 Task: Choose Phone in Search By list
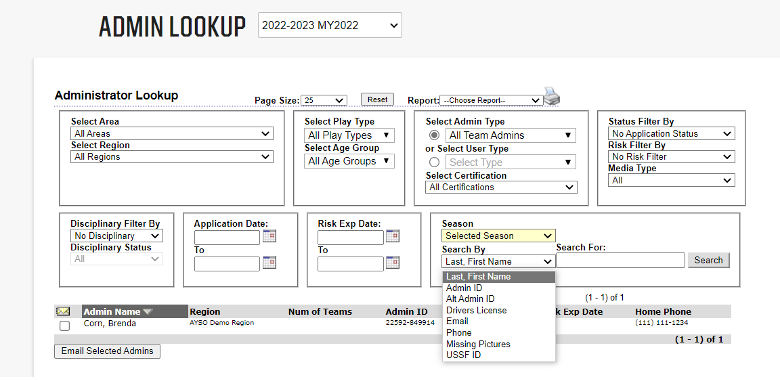[498, 333]
